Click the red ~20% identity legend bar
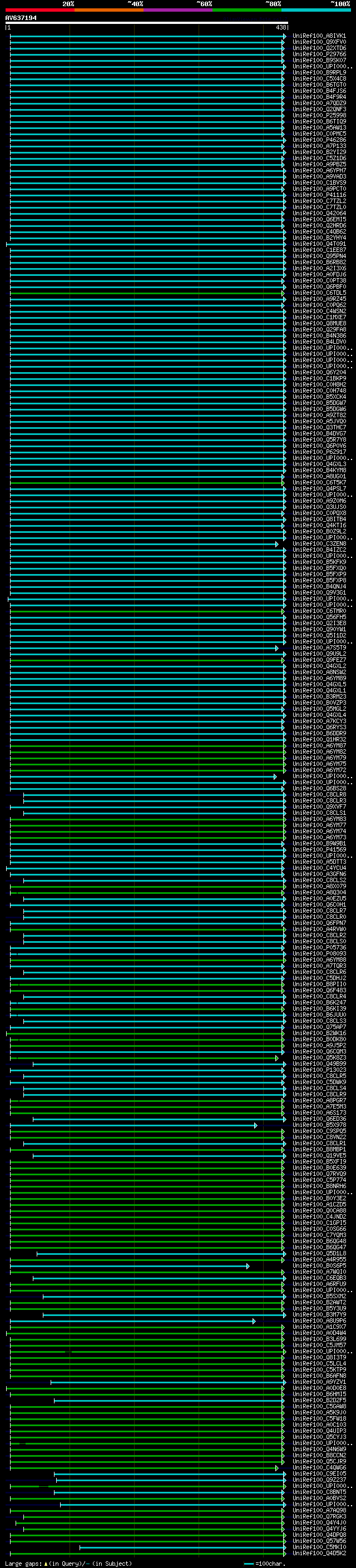This screenshot has height=1568, width=356. tap(39, 10)
